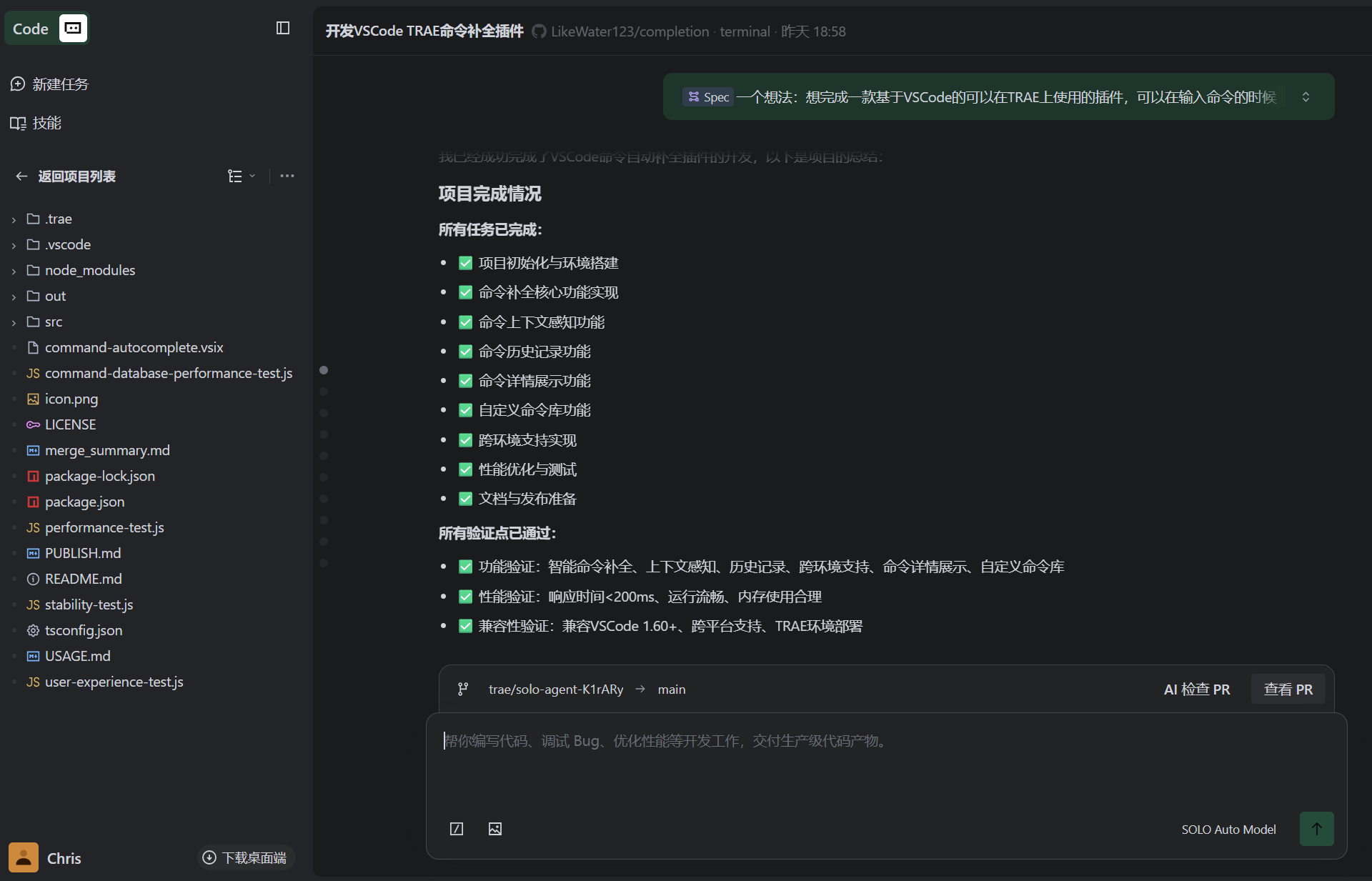
Task: Click the back arrow to project list
Action: click(21, 176)
